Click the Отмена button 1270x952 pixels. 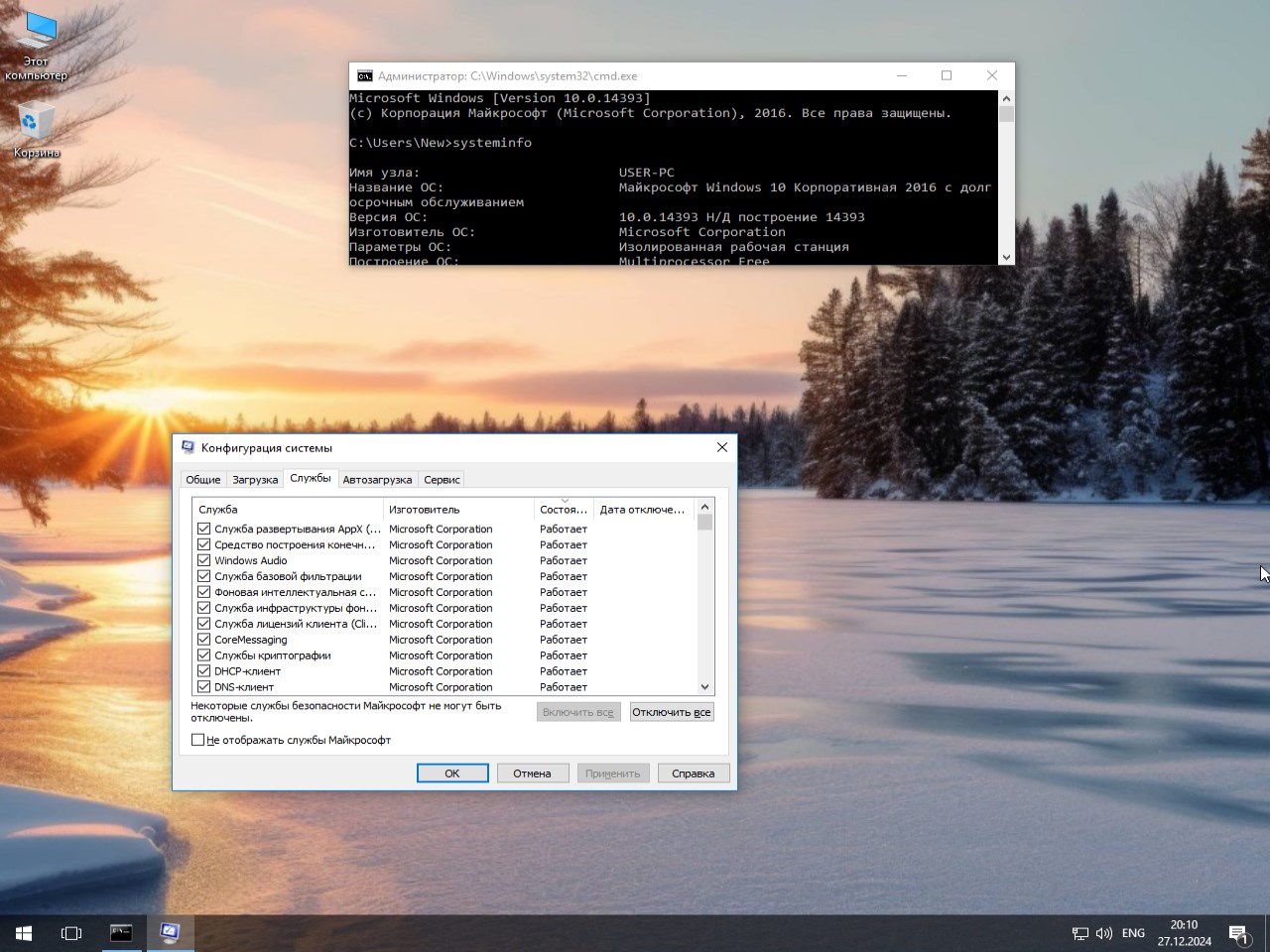[x=532, y=773]
